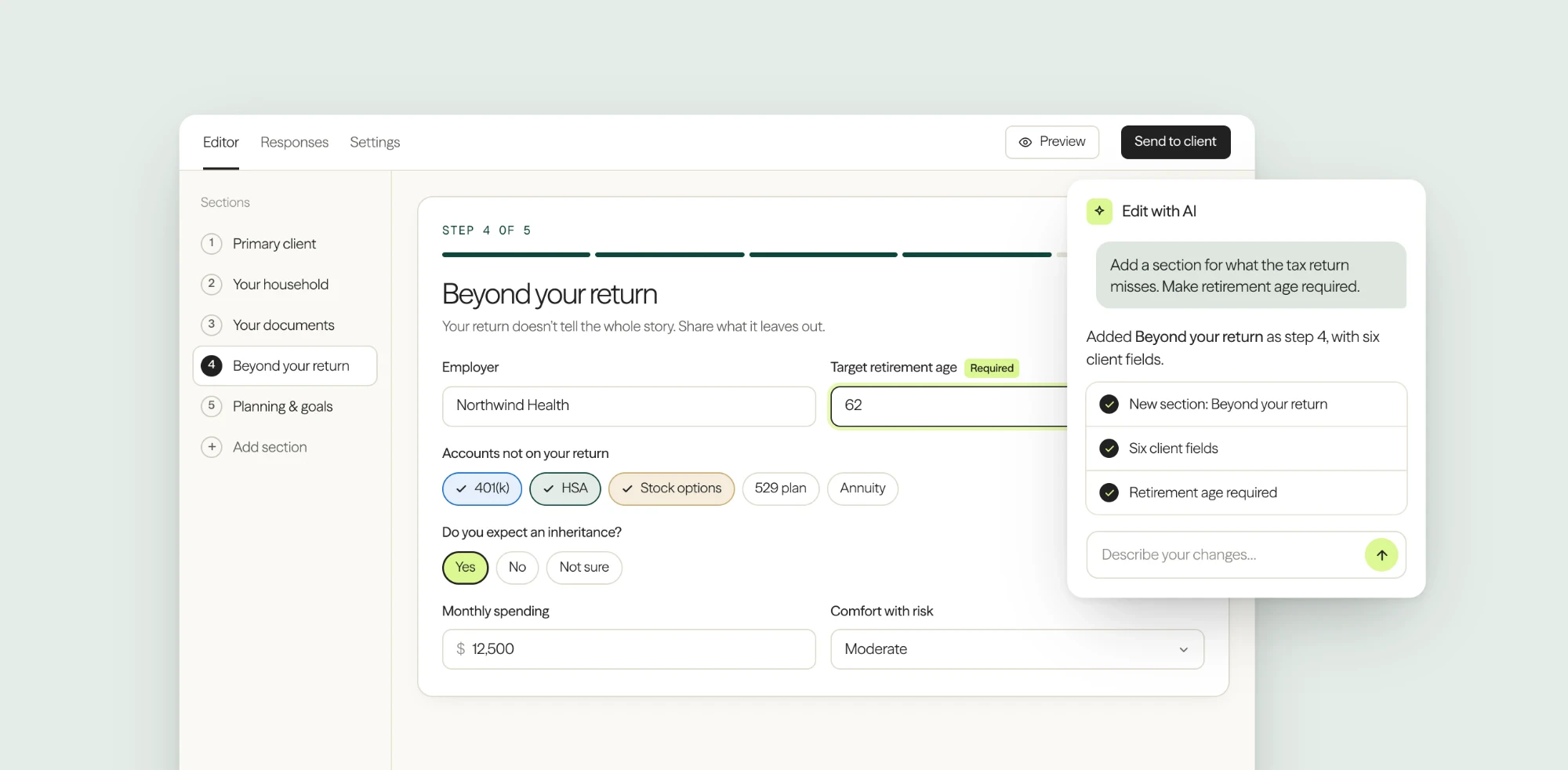Open Planning & goals section

[282, 406]
